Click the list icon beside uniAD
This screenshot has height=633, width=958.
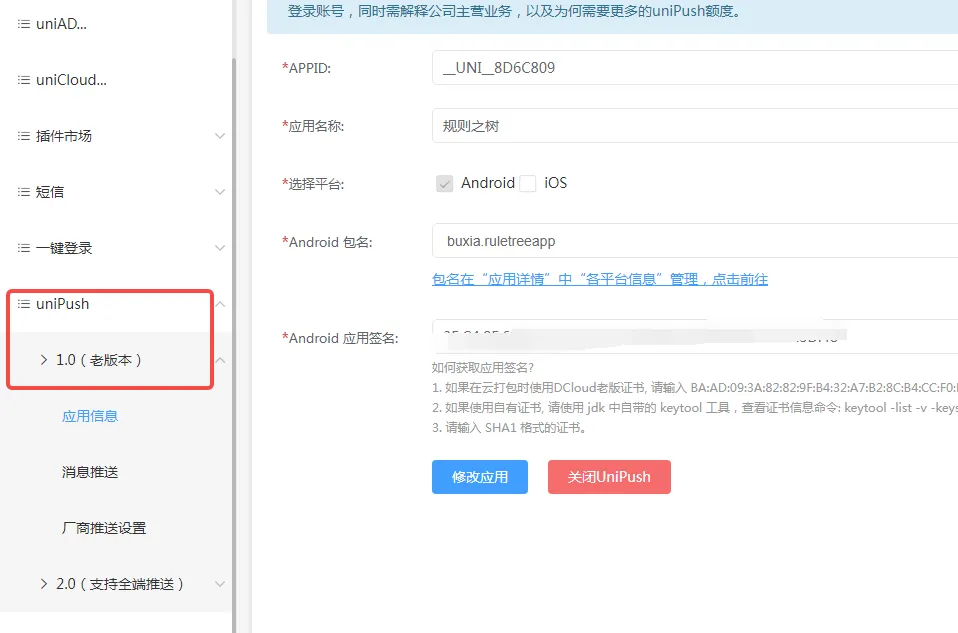point(24,24)
